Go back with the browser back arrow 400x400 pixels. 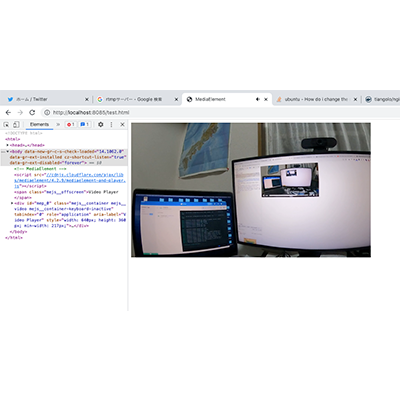(x=8, y=112)
